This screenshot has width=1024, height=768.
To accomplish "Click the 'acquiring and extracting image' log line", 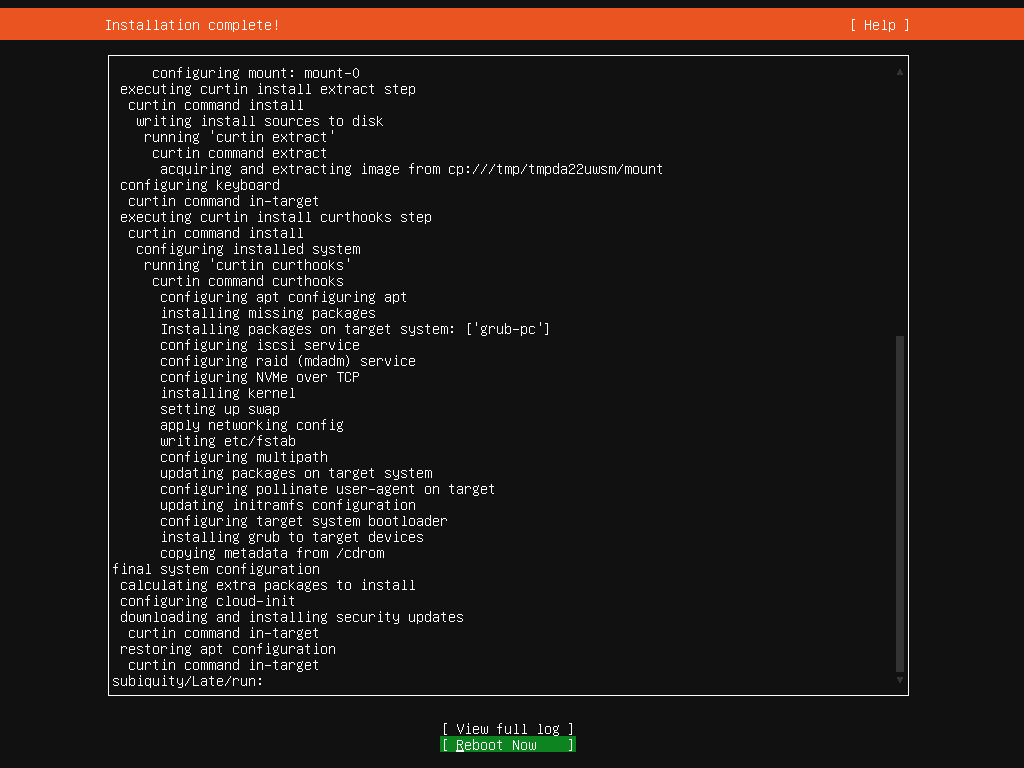I will 411,169.
